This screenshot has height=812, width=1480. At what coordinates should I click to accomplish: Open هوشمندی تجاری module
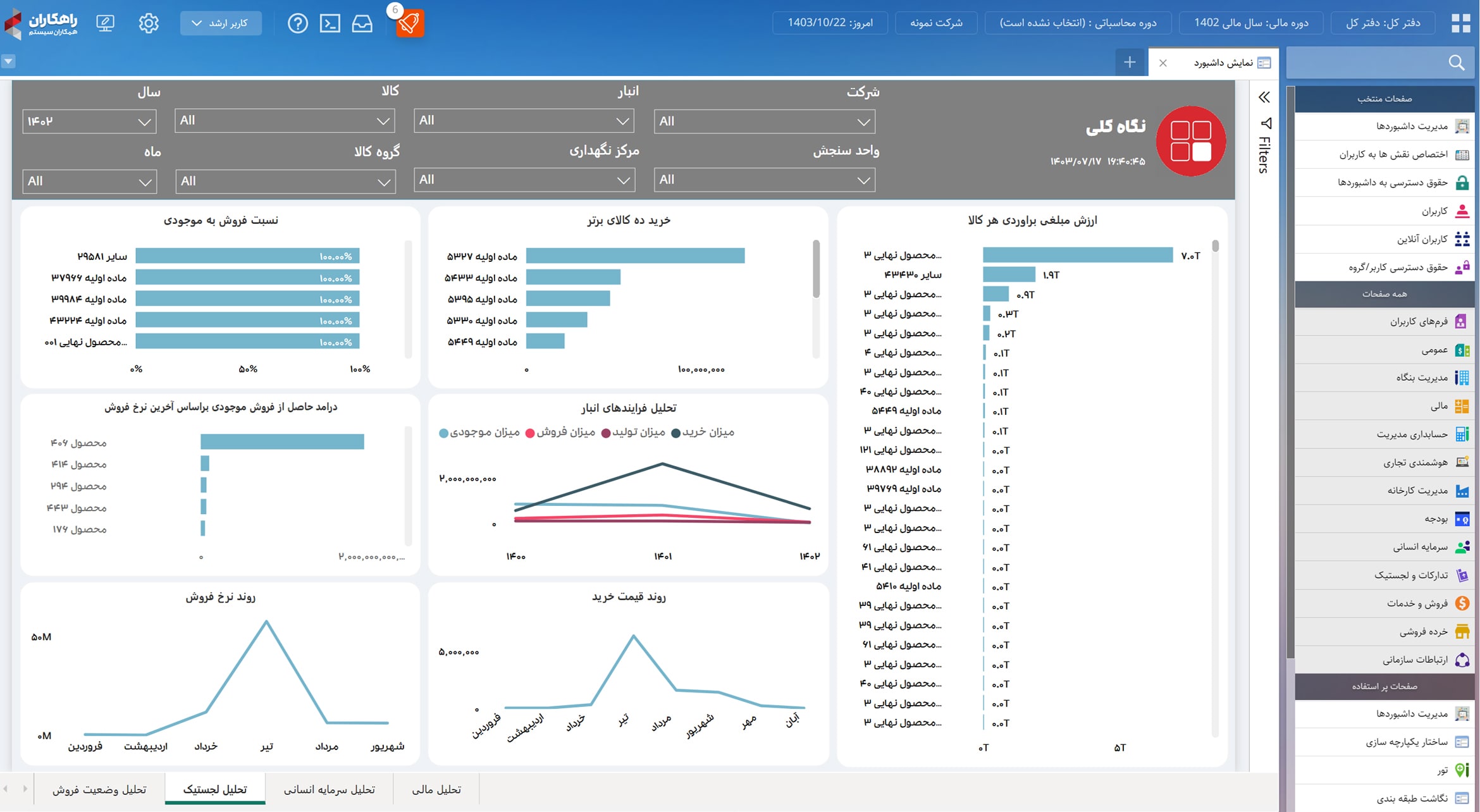click(1384, 462)
